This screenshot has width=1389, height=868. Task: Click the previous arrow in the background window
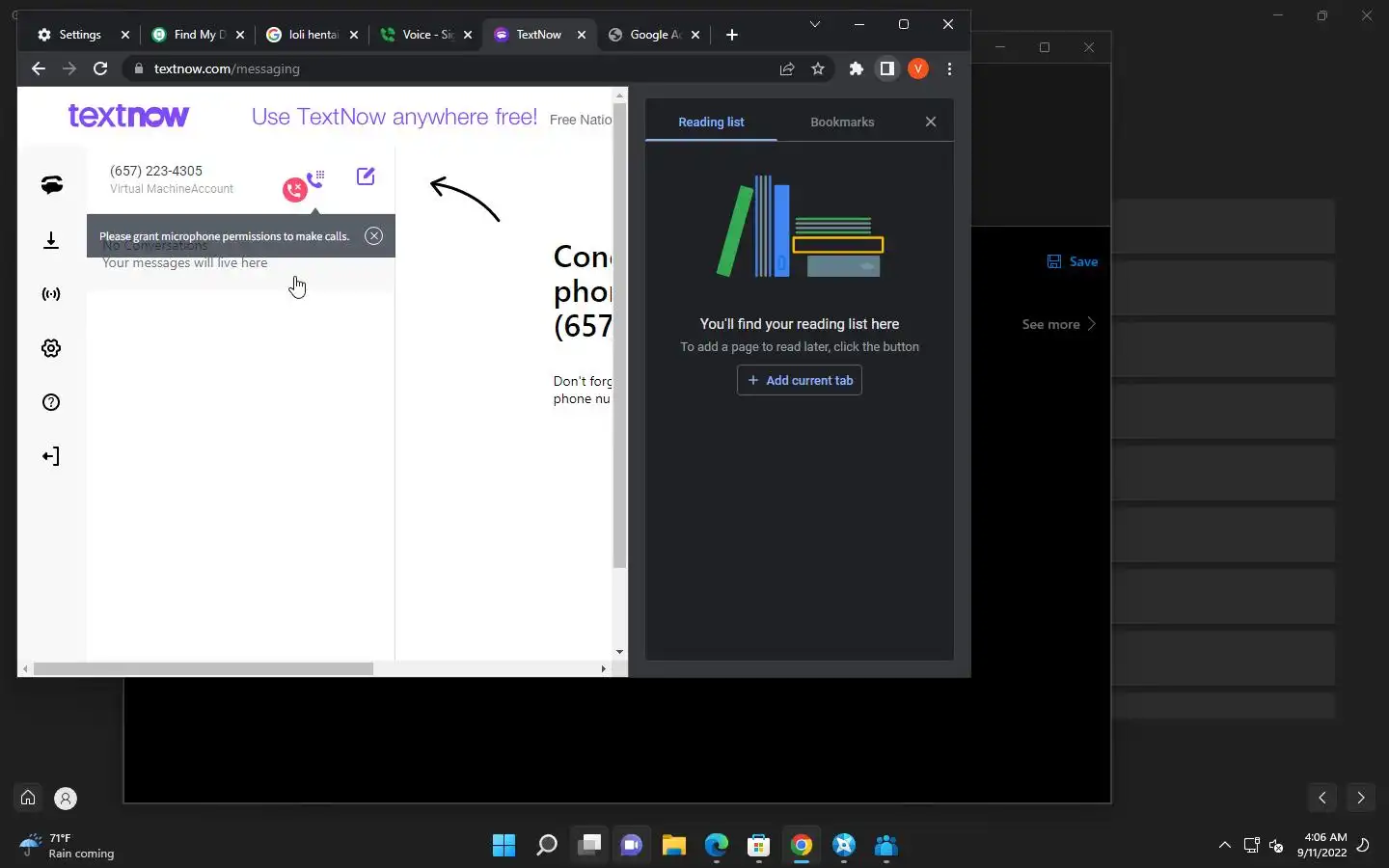coord(1322,798)
